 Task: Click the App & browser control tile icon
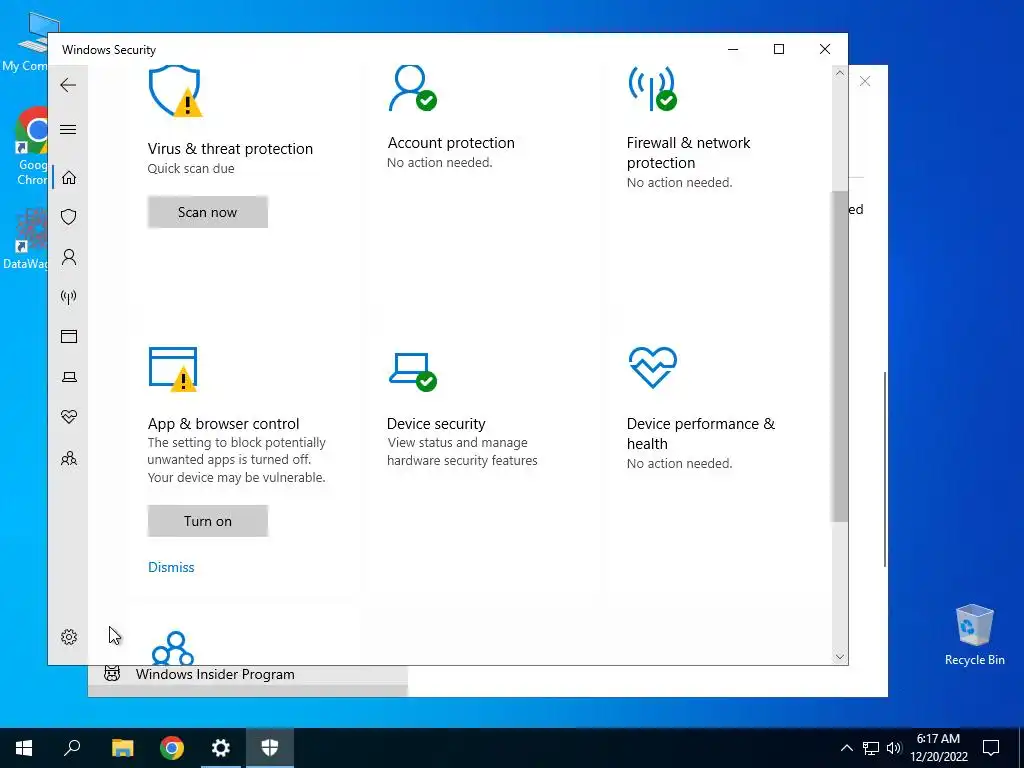[174, 369]
